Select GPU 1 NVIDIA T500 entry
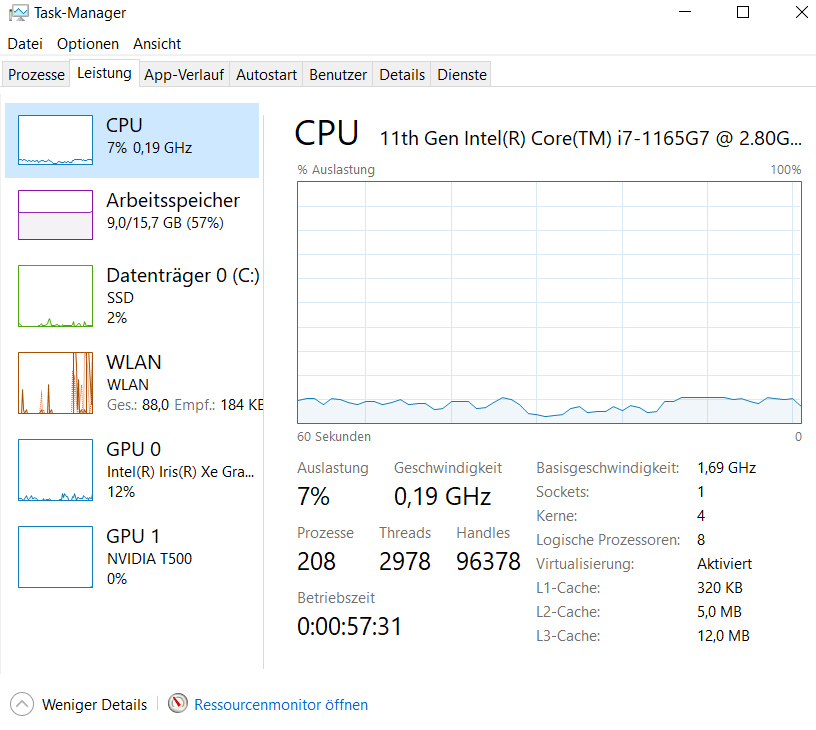Image resolution: width=816 pixels, height=730 pixels. [x=132, y=557]
